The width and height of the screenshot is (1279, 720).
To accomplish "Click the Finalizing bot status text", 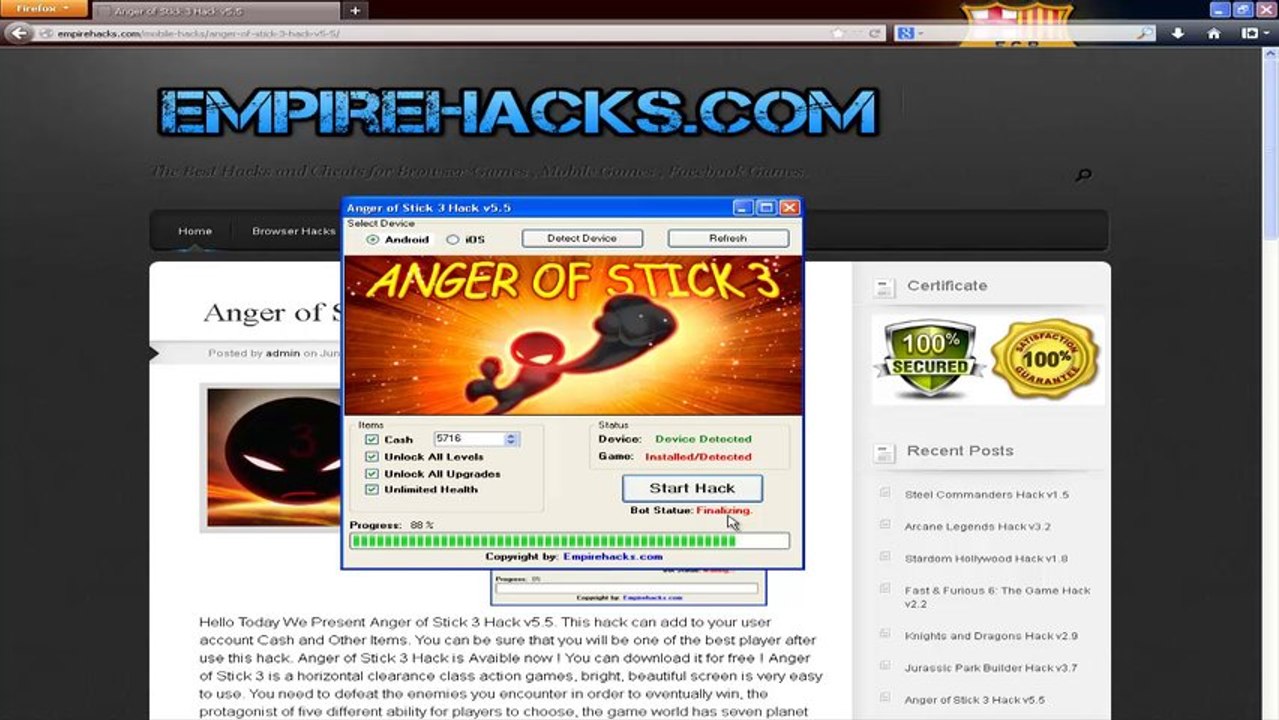I will click(x=724, y=510).
